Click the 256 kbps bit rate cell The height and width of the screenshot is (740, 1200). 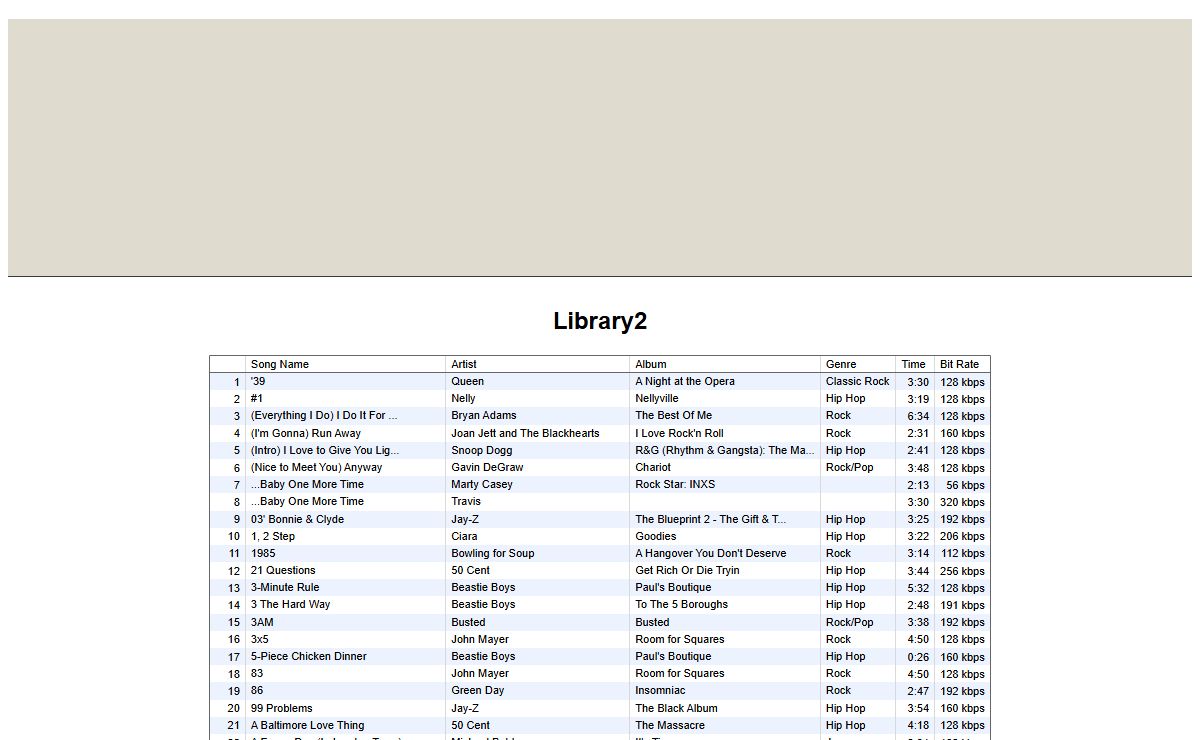[x=962, y=571]
